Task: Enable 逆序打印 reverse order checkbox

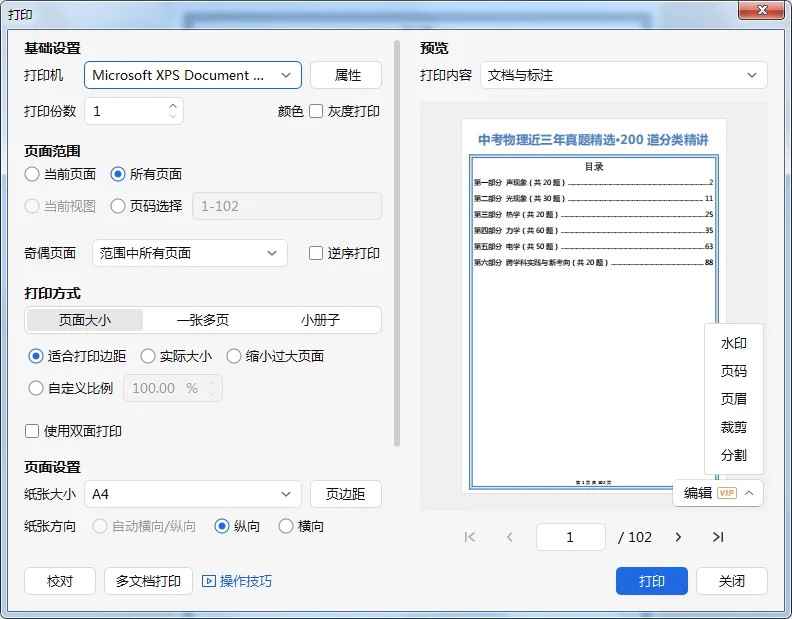Action: pos(316,253)
